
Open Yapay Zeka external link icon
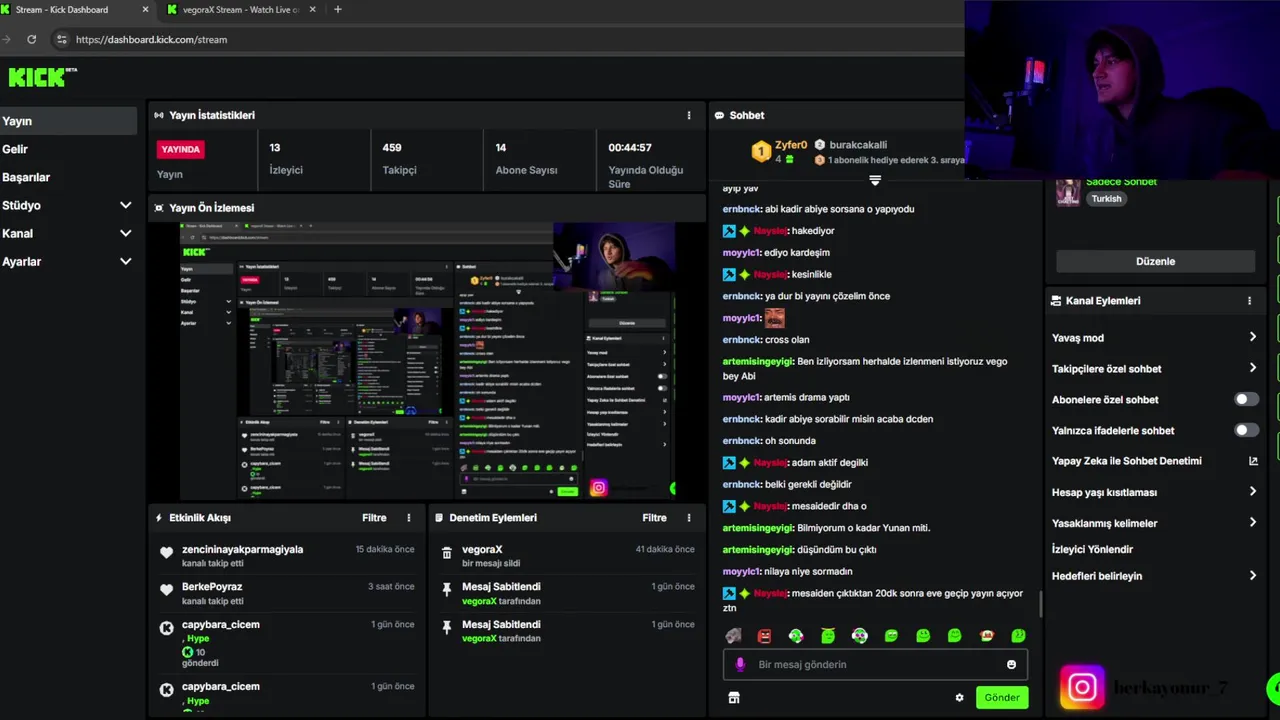tap(1253, 461)
